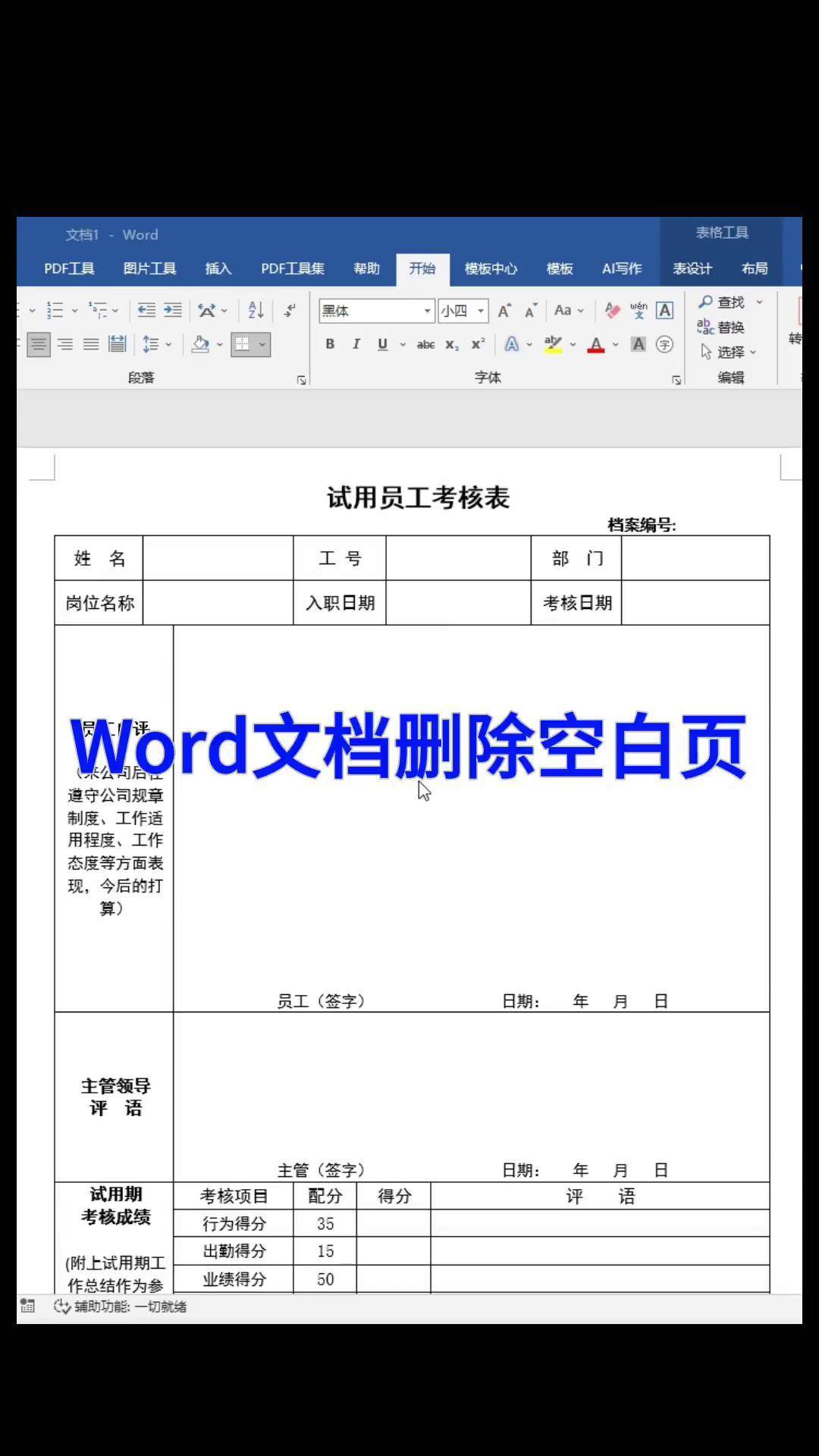
Task: Switch to the 模板中心 tab
Action: (x=491, y=268)
